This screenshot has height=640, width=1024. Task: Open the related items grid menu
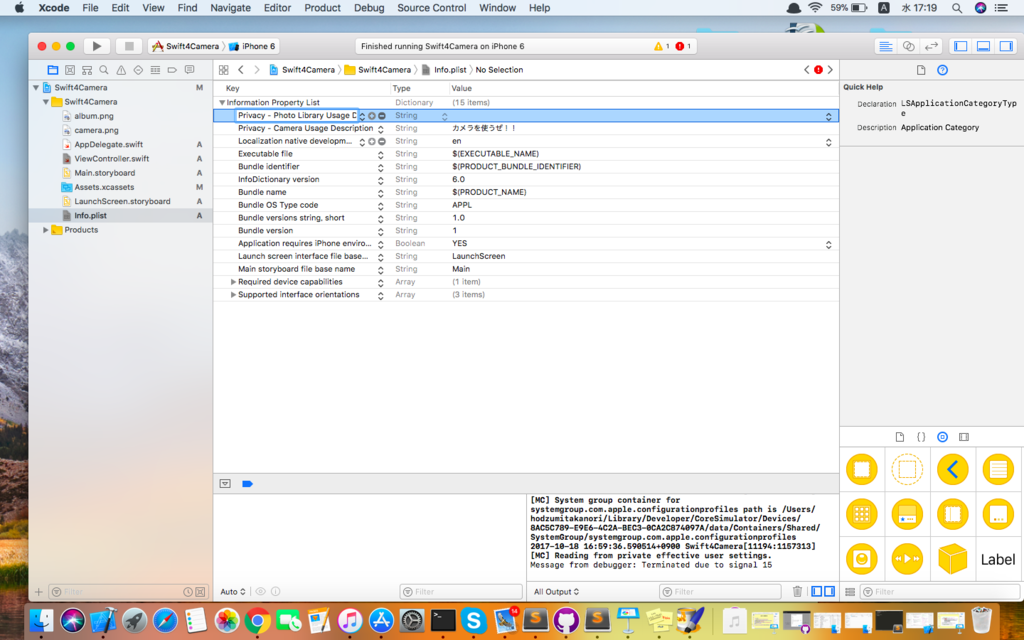(224, 70)
